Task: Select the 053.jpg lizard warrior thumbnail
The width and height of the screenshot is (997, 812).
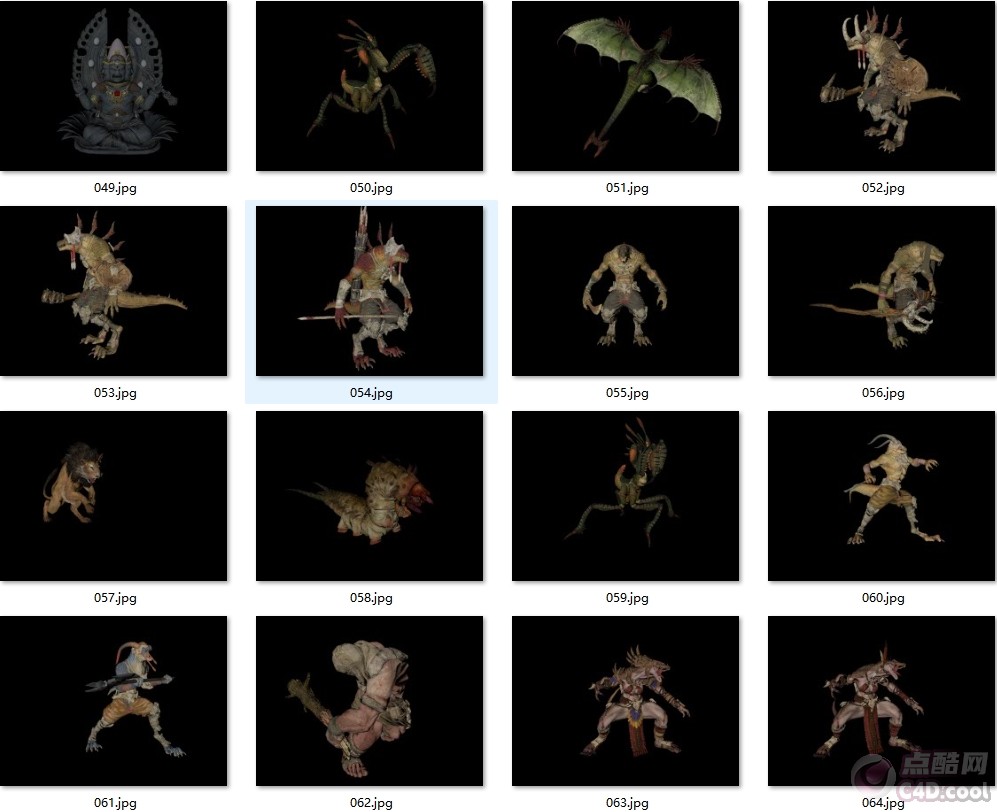Action: [113, 291]
